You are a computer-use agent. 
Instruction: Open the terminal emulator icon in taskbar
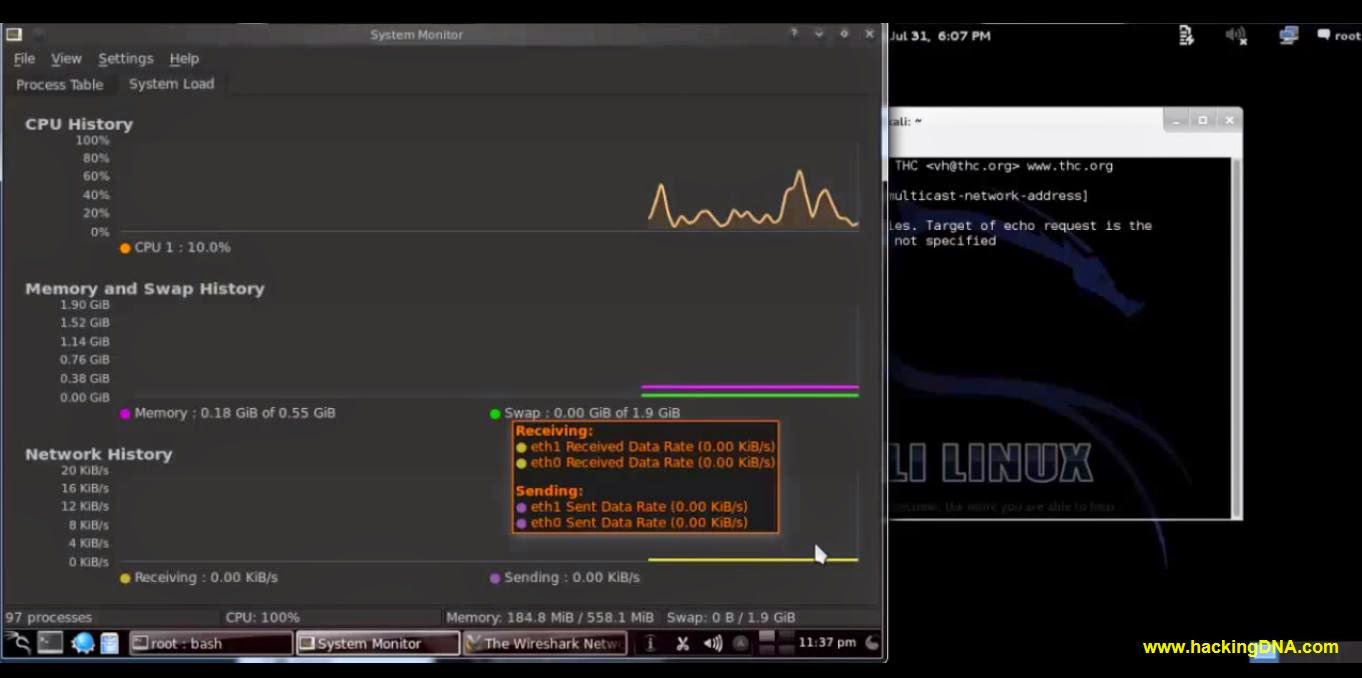[48, 642]
